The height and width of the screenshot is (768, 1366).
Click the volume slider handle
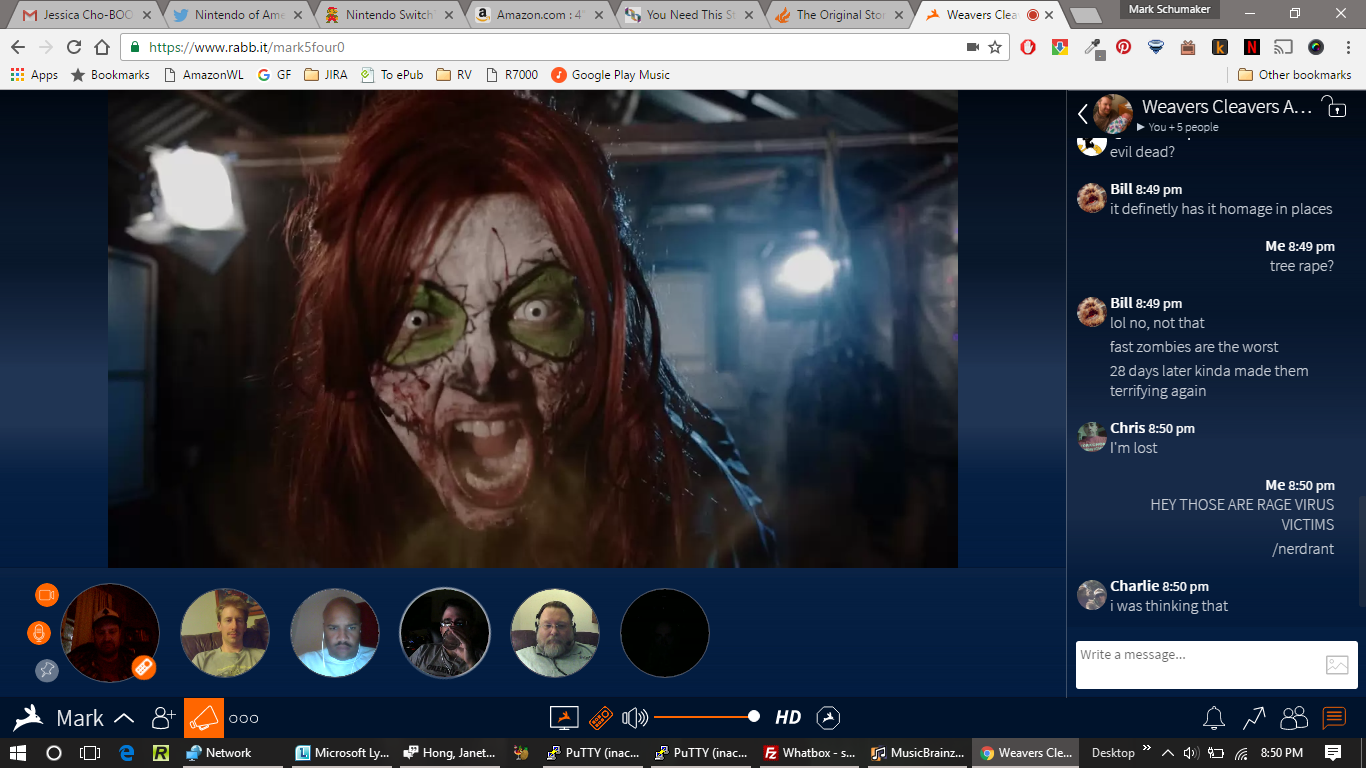point(754,716)
